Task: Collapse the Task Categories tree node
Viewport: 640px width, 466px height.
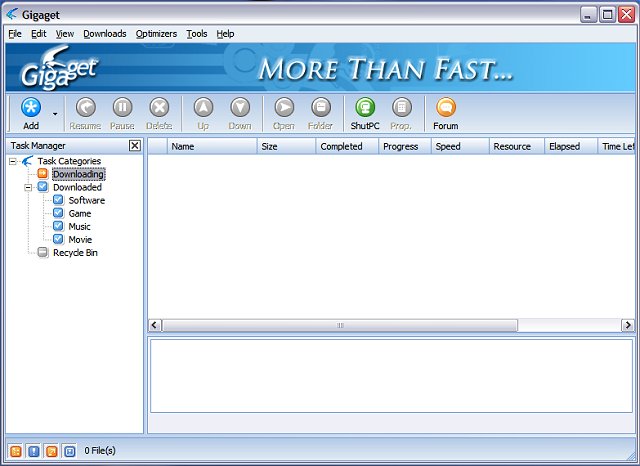Action: (13, 162)
